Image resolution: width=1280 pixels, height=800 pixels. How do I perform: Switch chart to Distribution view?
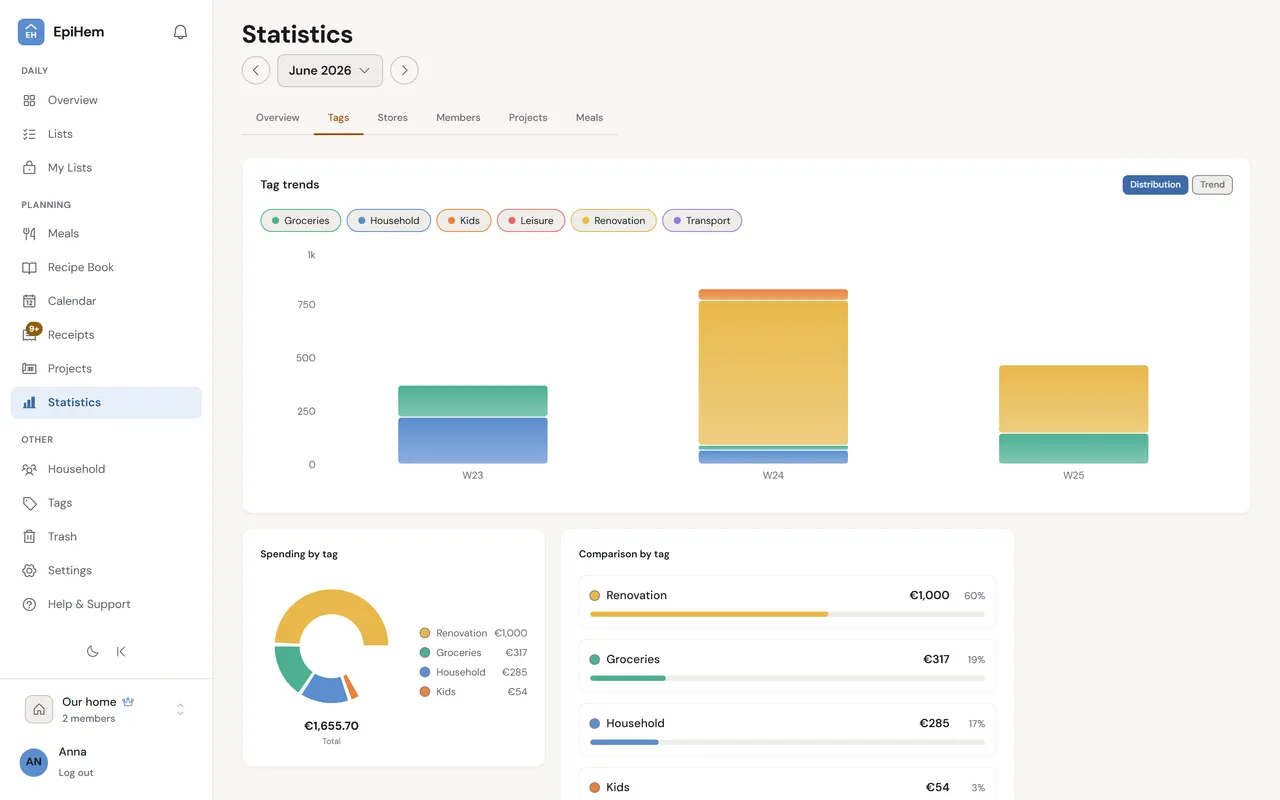[1155, 185]
